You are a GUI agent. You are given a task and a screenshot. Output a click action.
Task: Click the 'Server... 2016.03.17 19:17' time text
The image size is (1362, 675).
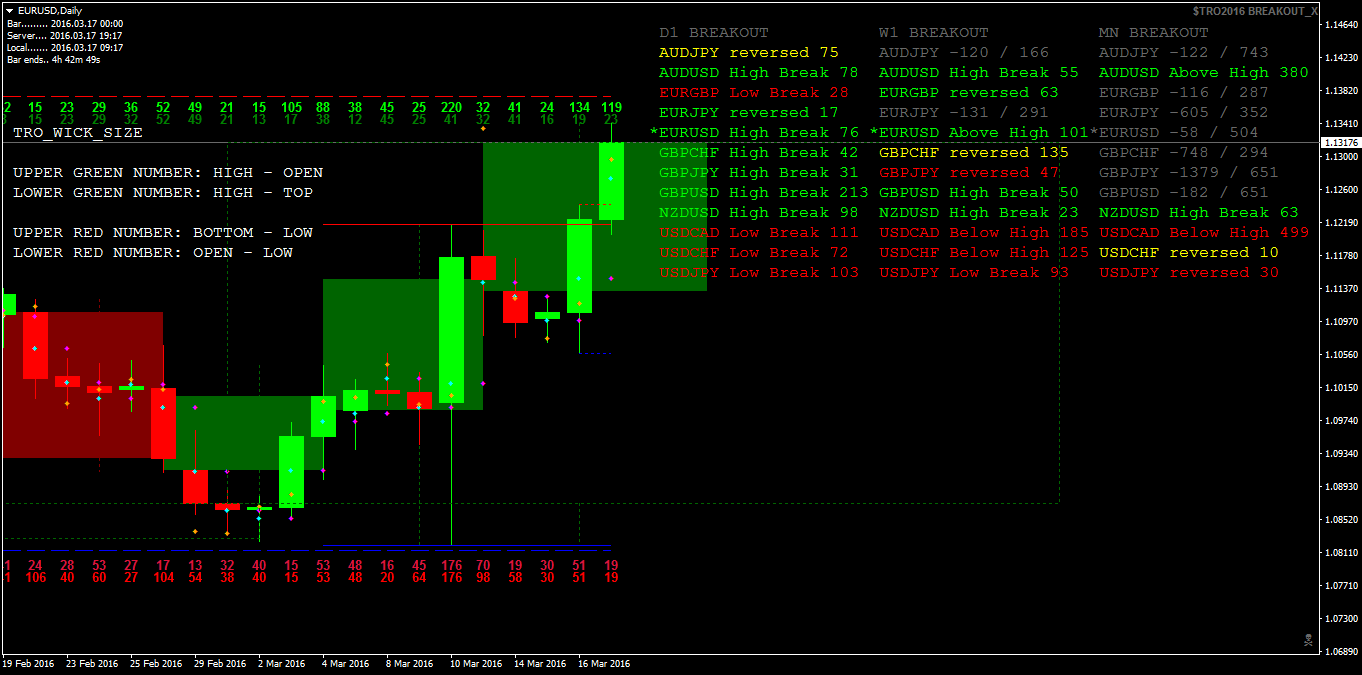[x=65, y=35]
